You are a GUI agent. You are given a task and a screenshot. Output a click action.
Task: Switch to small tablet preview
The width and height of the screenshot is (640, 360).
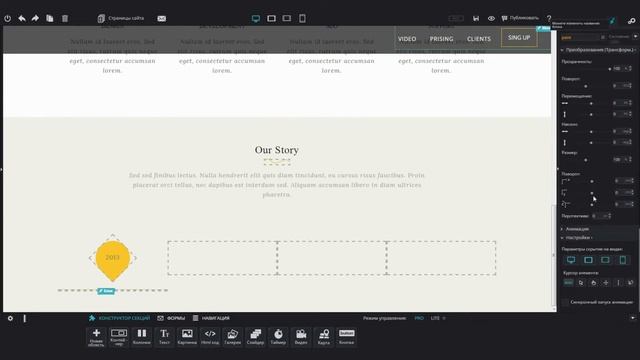point(287,18)
